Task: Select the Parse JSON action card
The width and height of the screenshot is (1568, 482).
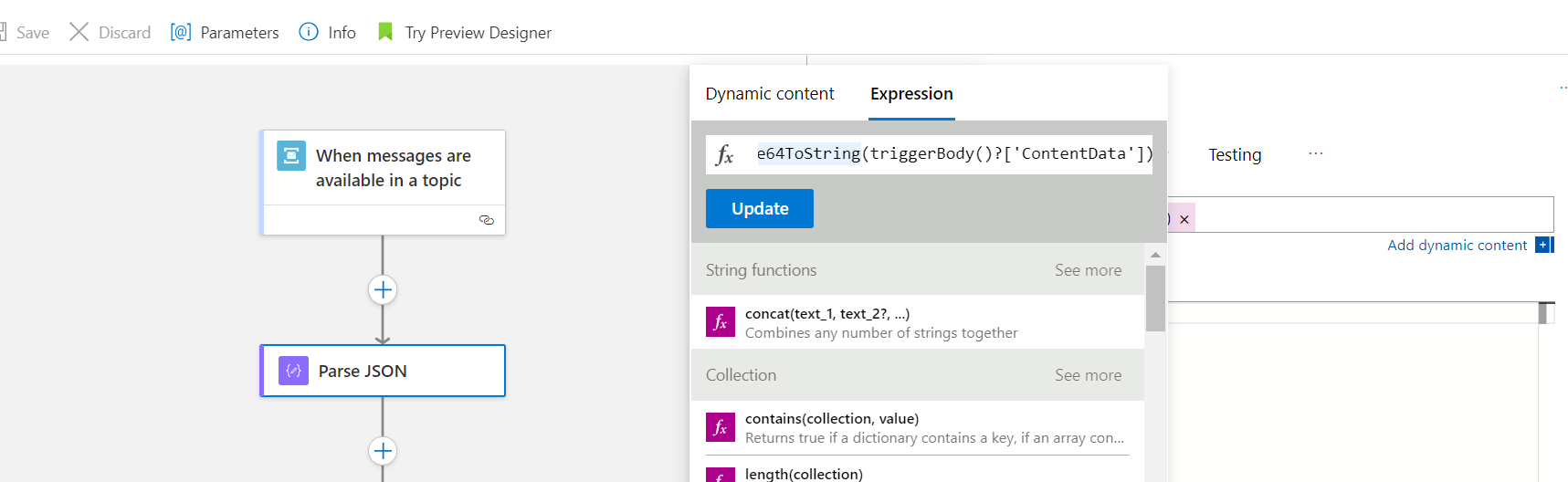Action: click(x=383, y=371)
